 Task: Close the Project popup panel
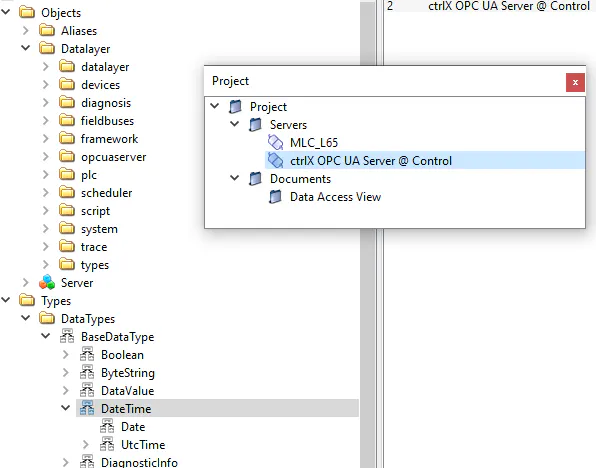coord(575,82)
